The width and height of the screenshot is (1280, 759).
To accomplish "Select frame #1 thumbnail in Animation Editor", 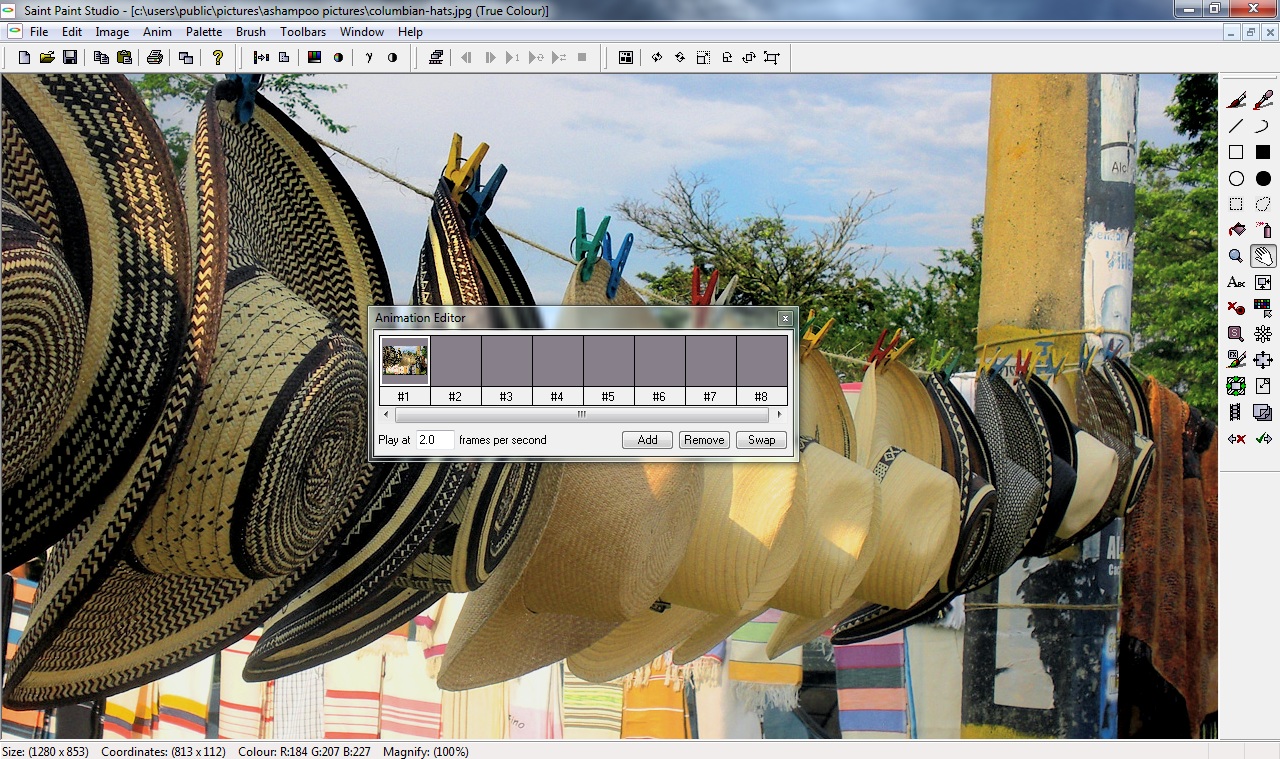I will [x=405, y=361].
